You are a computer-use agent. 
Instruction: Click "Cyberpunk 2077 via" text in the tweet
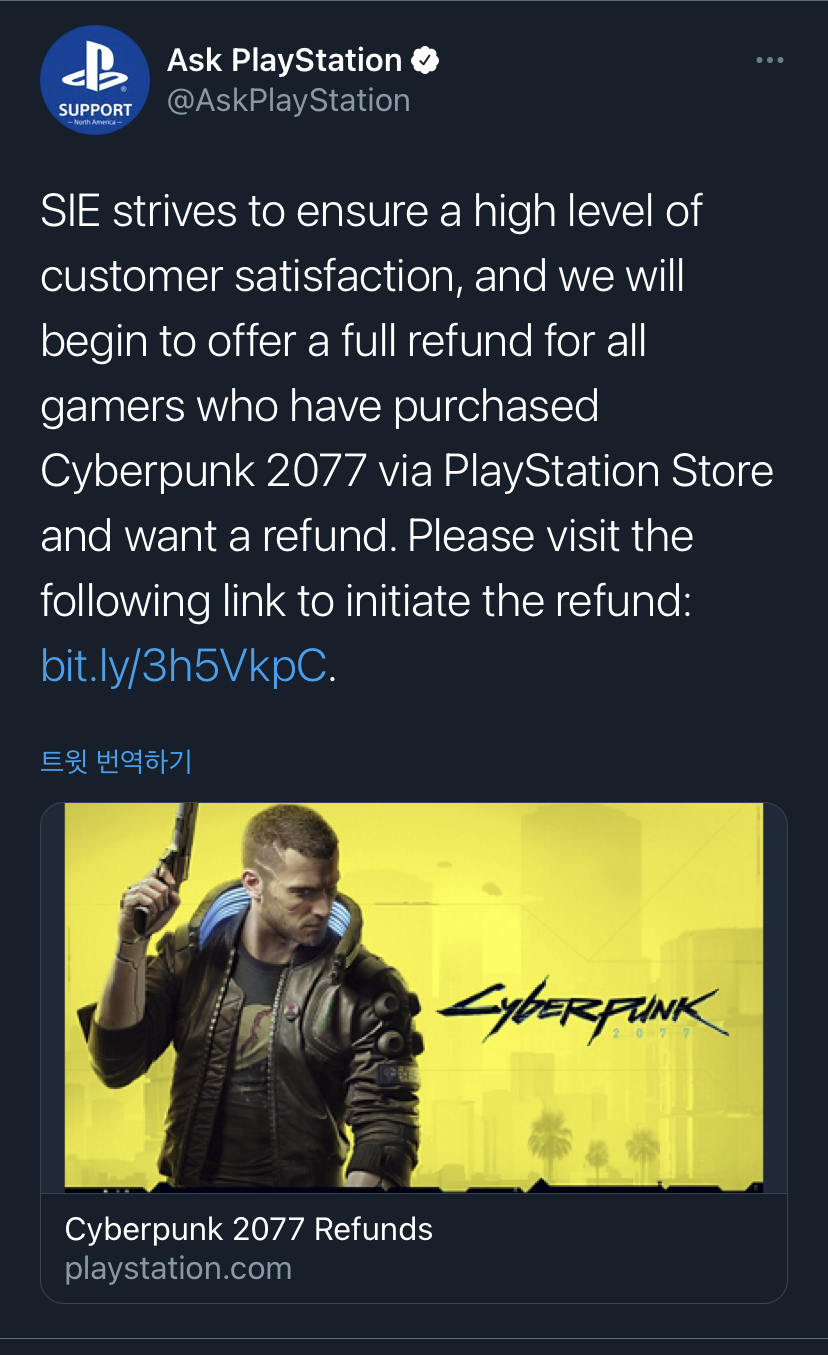tap(237, 471)
